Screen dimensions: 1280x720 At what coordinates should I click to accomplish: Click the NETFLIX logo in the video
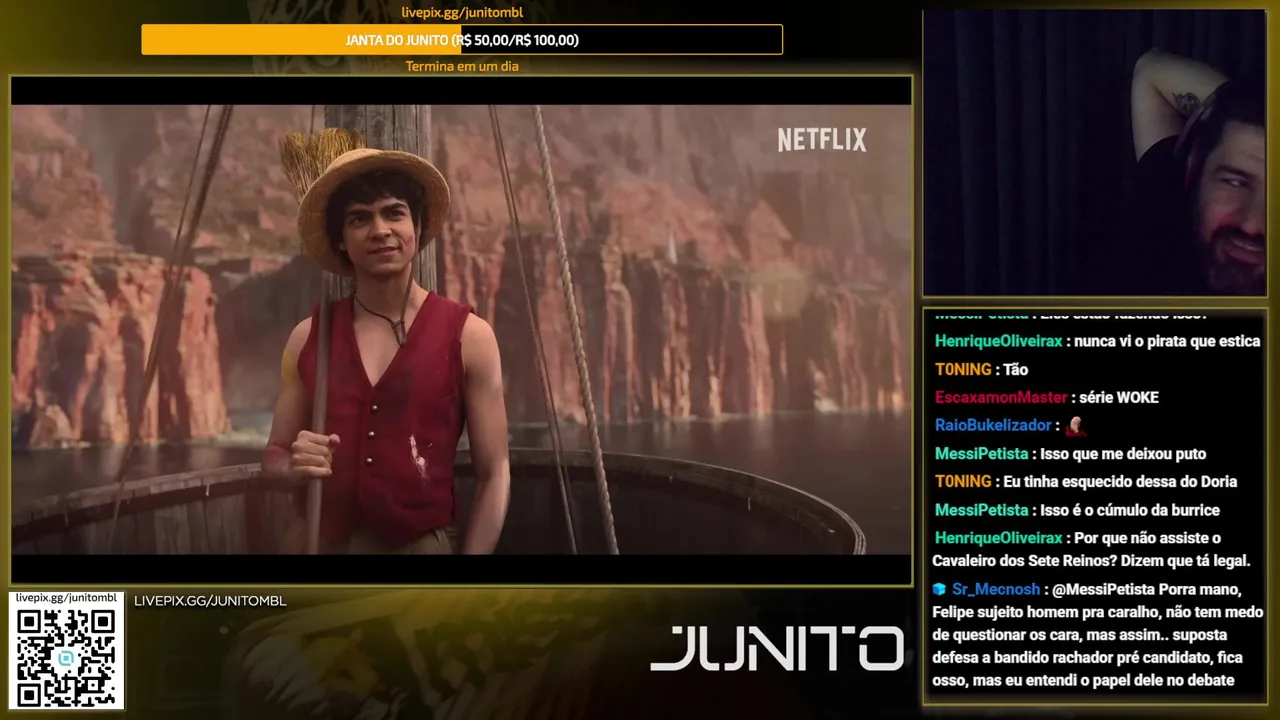coord(822,140)
